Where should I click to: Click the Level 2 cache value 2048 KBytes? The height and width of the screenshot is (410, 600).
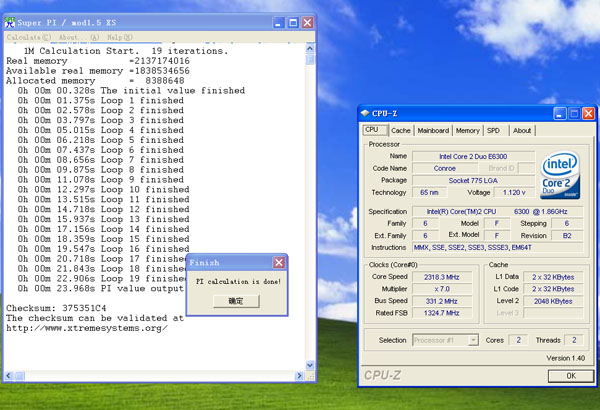point(553,301)
